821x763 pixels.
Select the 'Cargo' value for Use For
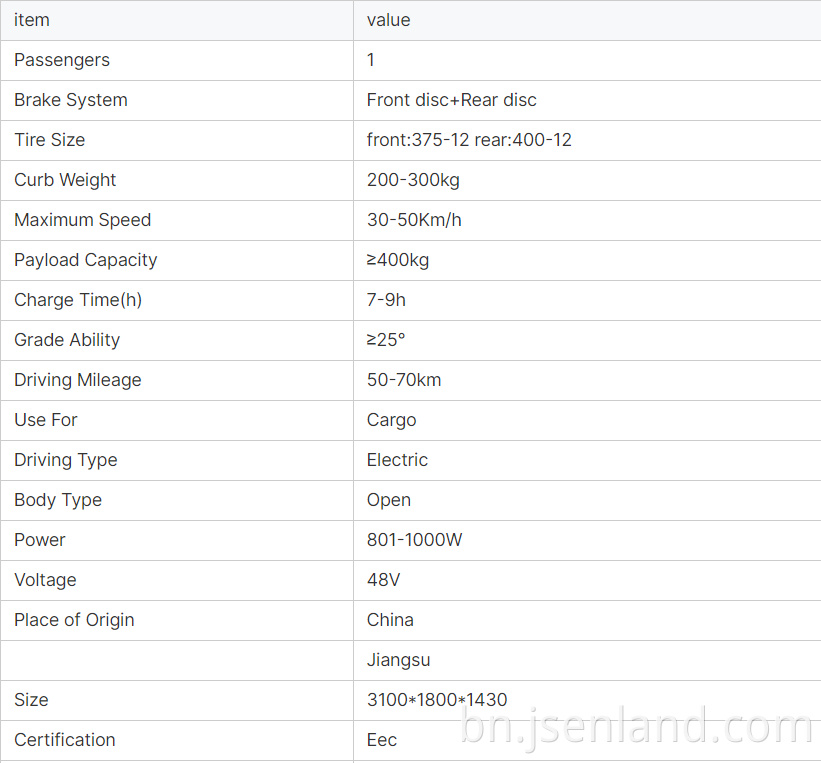coord(391,420)
